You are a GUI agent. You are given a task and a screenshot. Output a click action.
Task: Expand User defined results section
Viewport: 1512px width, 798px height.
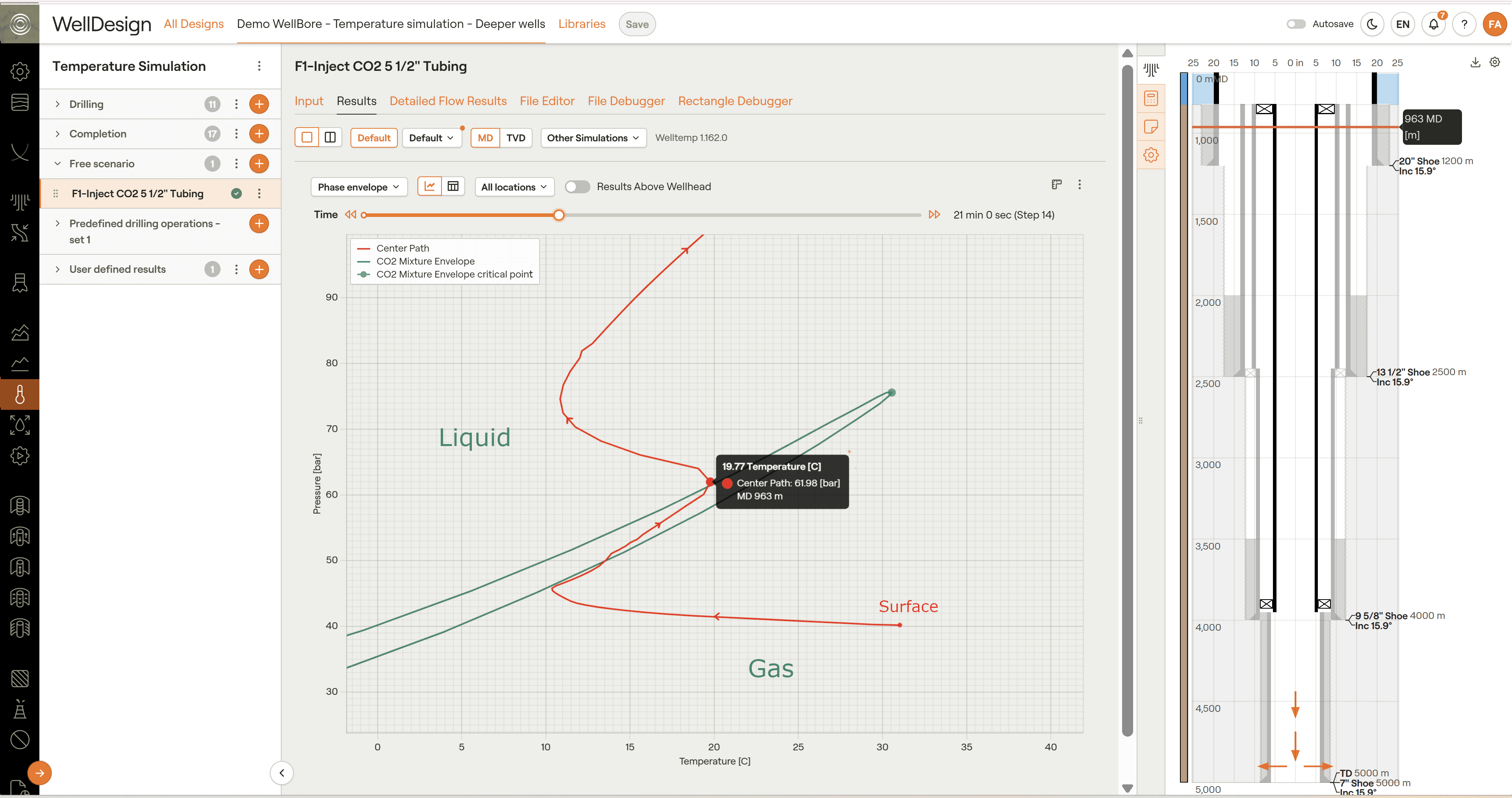click(57, 269)
